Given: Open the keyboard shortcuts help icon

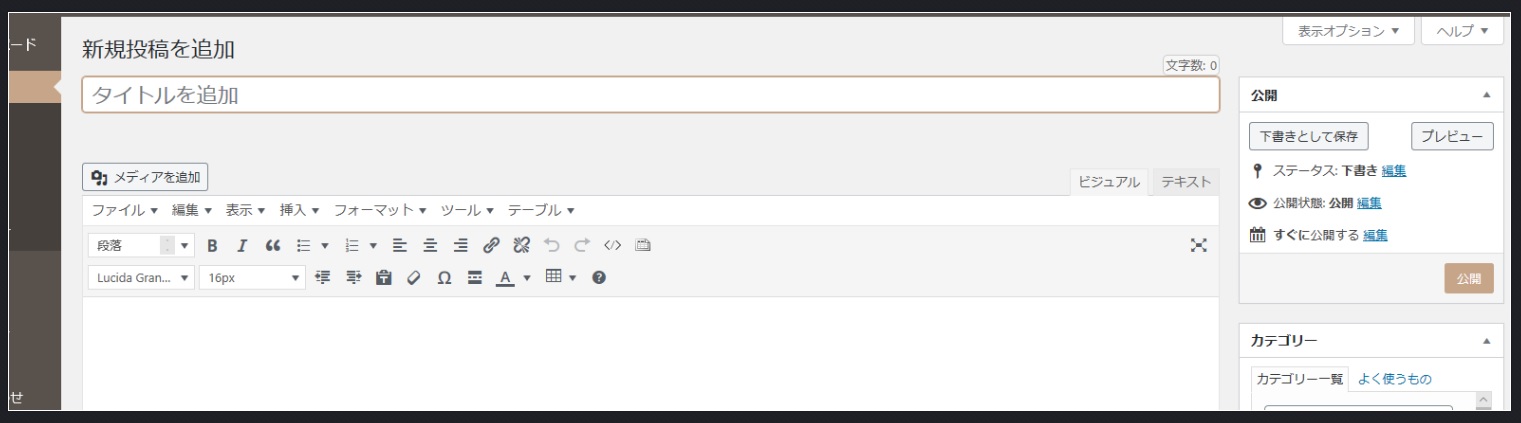Looking at the screenshot, I should point(599,278).
